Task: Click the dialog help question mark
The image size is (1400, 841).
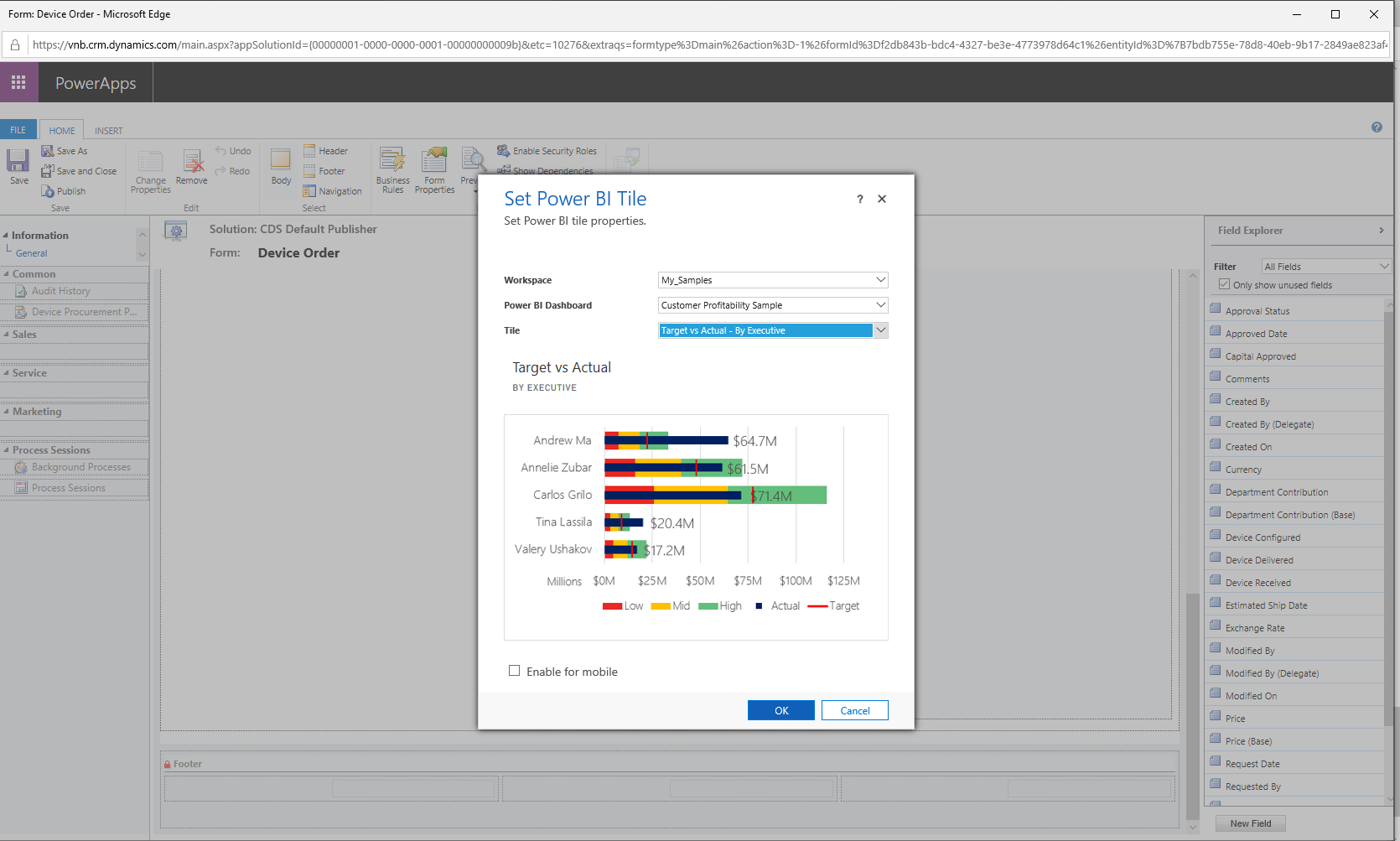Action: pyautogui.click(x=859, y=199)
